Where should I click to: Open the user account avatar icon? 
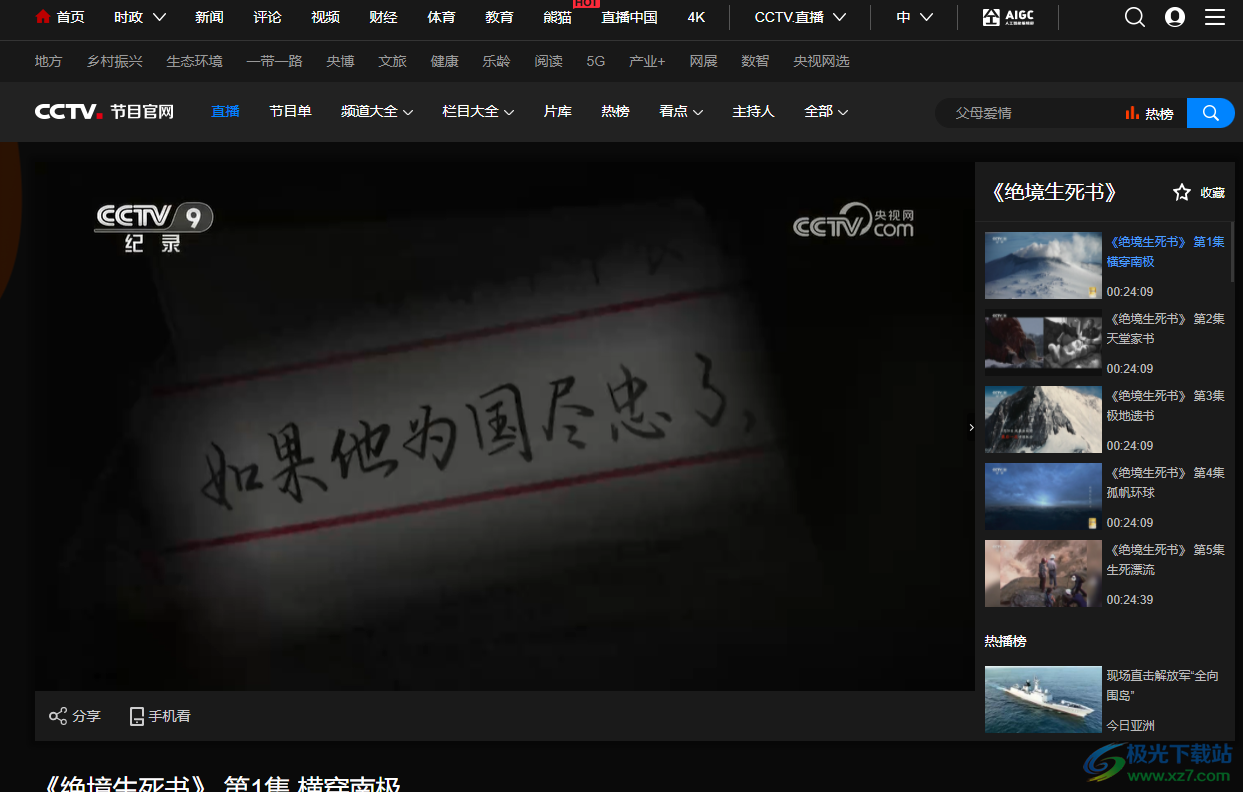coord(1175,17)
